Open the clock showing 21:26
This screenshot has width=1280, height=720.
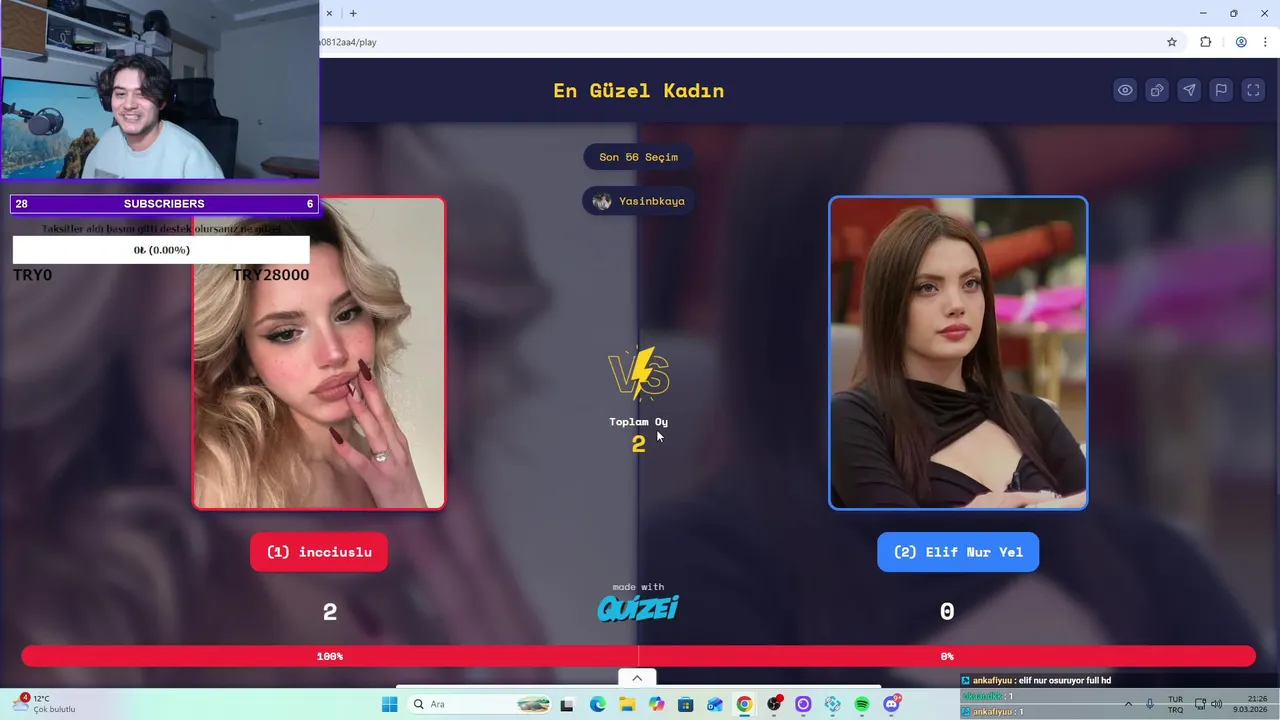[1251, 704]
